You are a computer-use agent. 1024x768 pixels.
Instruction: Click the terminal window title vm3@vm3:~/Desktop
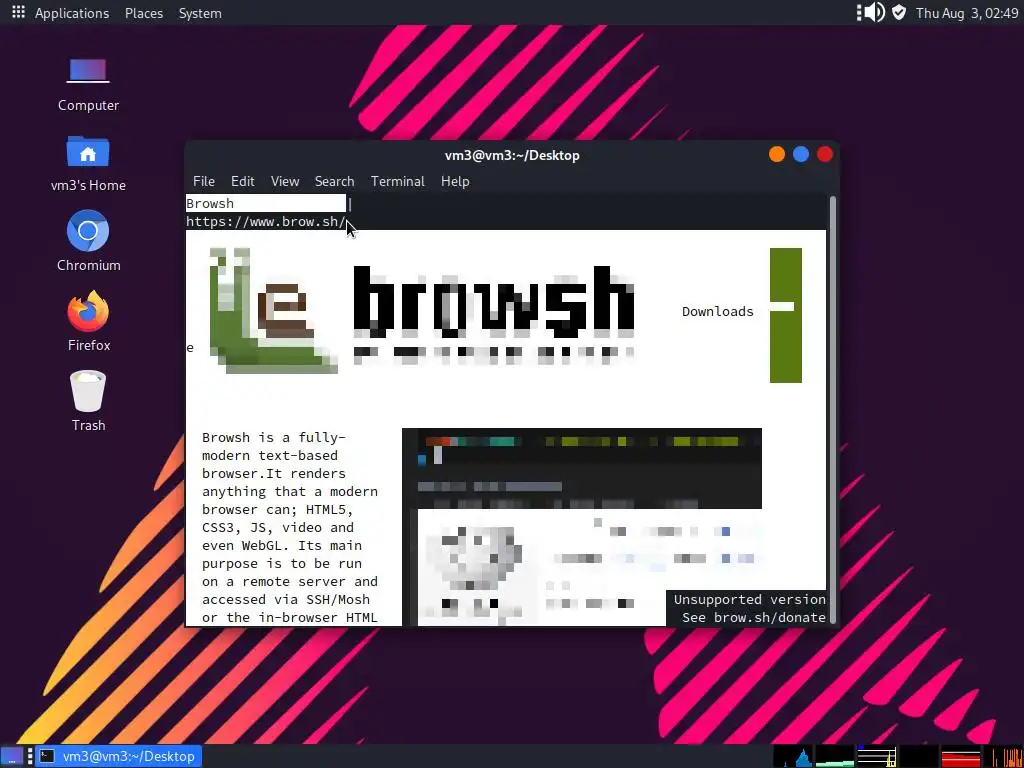point(512,155)
